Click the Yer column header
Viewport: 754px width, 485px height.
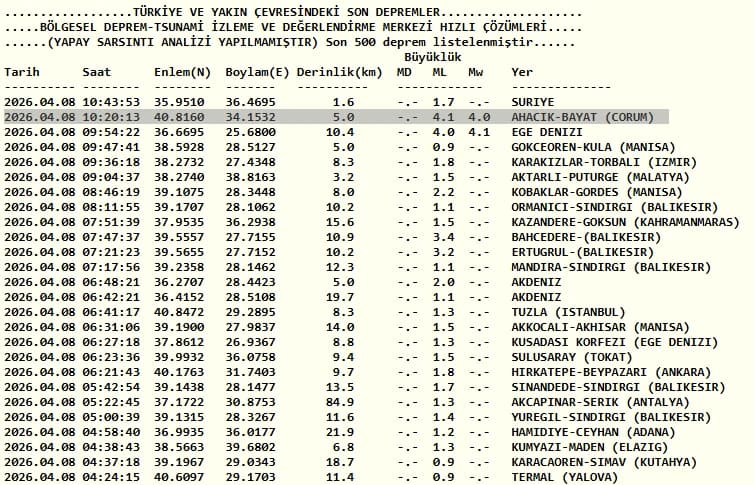(x=522, y=72)
